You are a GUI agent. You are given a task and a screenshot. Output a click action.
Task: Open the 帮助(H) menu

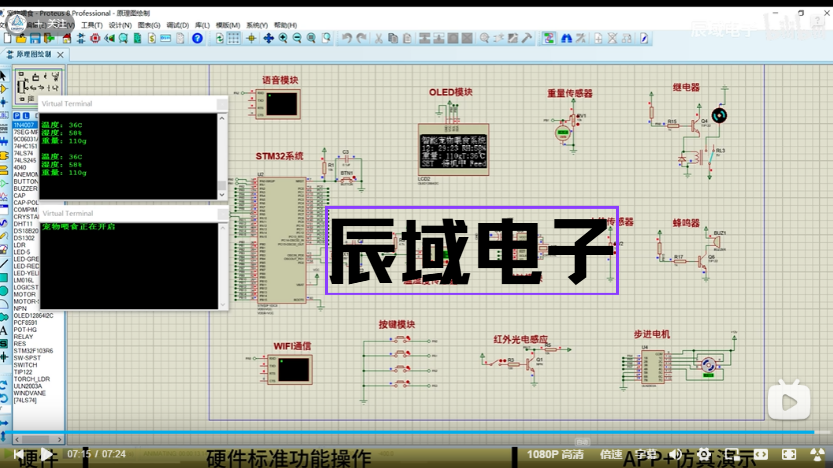coord(285,25)
